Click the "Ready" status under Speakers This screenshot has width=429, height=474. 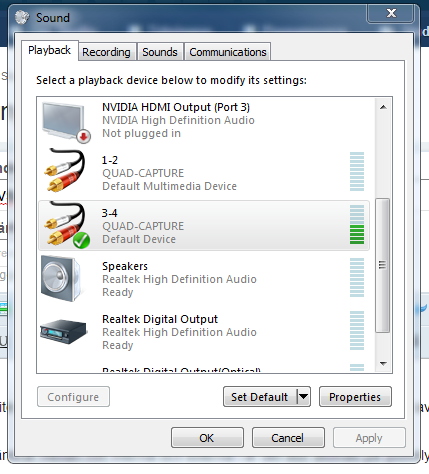tap(118, 292)
